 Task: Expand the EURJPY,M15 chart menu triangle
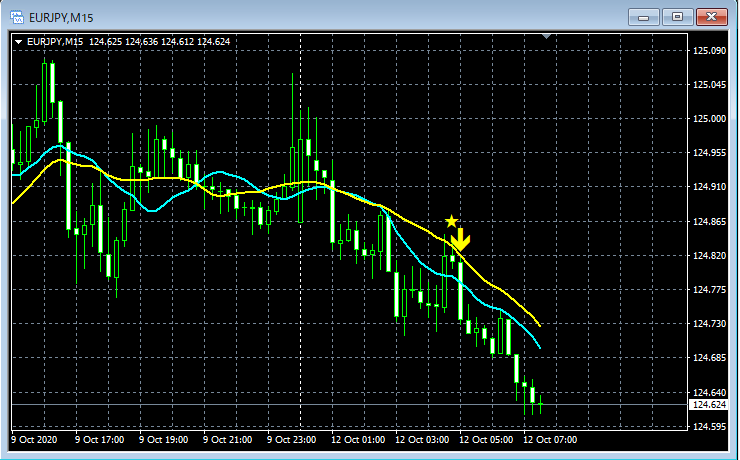(18, 42)
